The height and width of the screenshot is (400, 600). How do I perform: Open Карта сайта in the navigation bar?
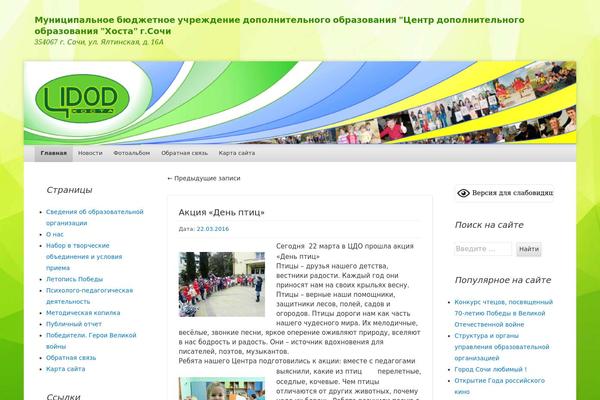point(237,153)
